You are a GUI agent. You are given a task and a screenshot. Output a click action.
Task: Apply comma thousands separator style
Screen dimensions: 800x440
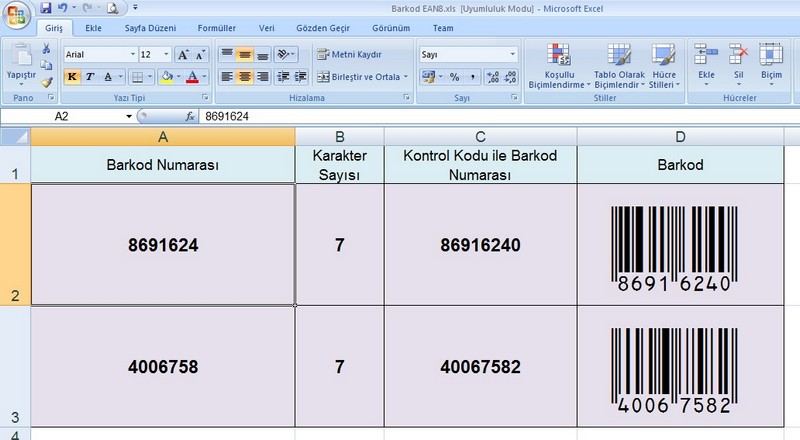coord(472,77)
